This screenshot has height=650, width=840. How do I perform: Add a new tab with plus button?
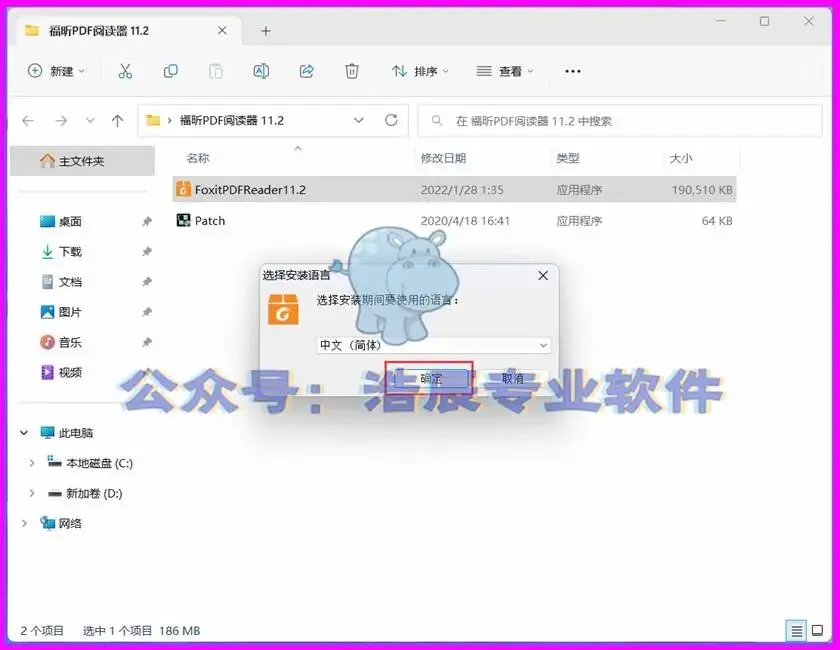click(266, 31)
